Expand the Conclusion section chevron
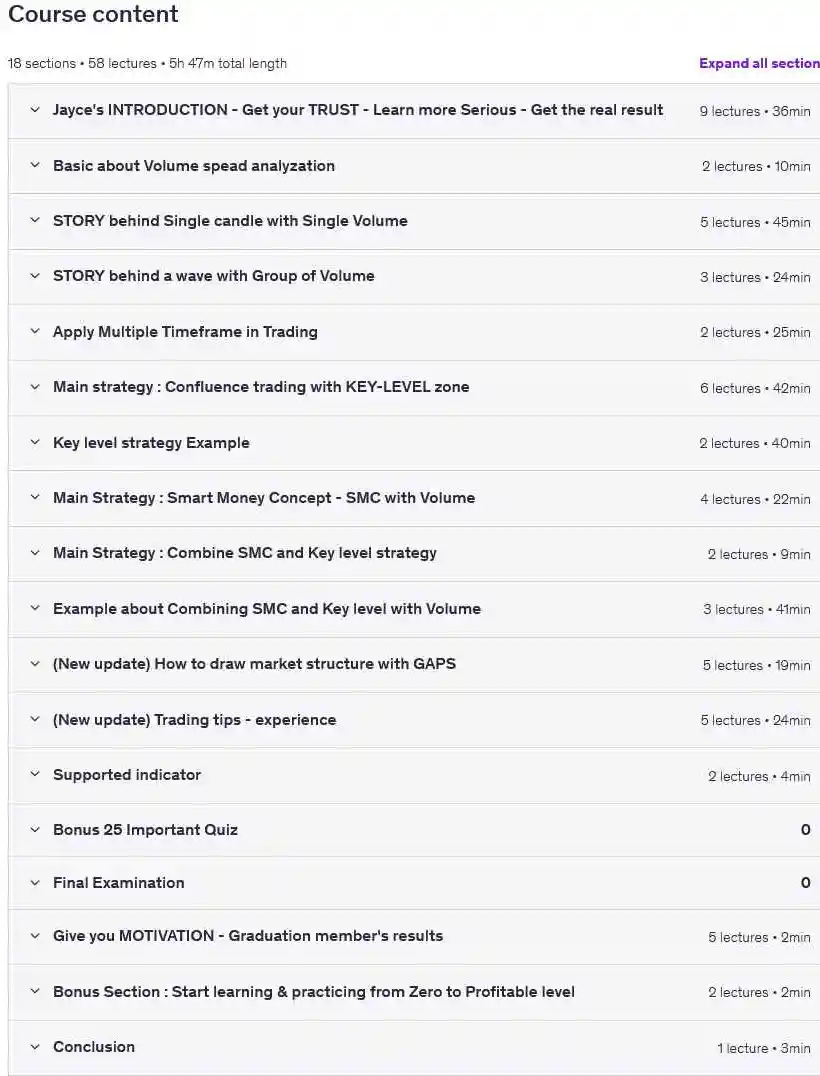Image resolution: width=820 pixels, height=1076 pixels. pos(35,1047)
